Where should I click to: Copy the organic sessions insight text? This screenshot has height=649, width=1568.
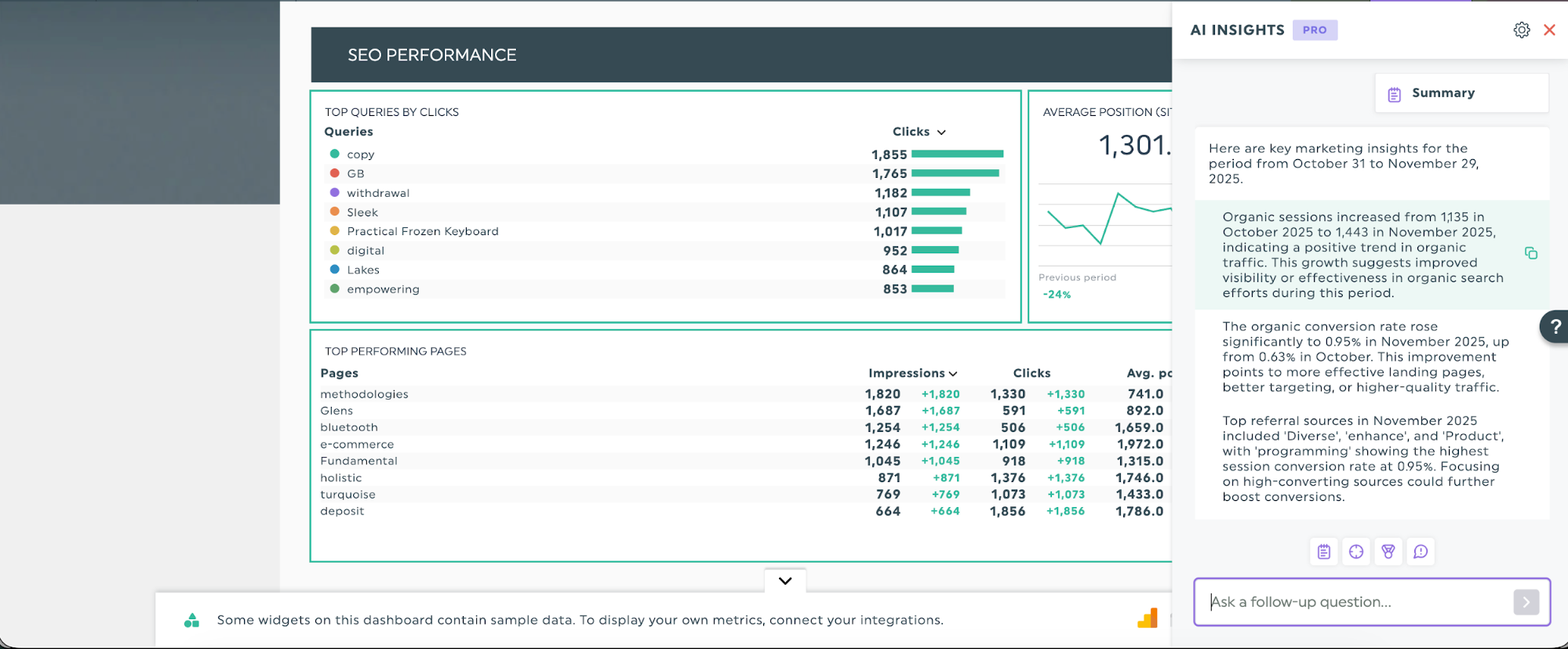(1530, 253)
